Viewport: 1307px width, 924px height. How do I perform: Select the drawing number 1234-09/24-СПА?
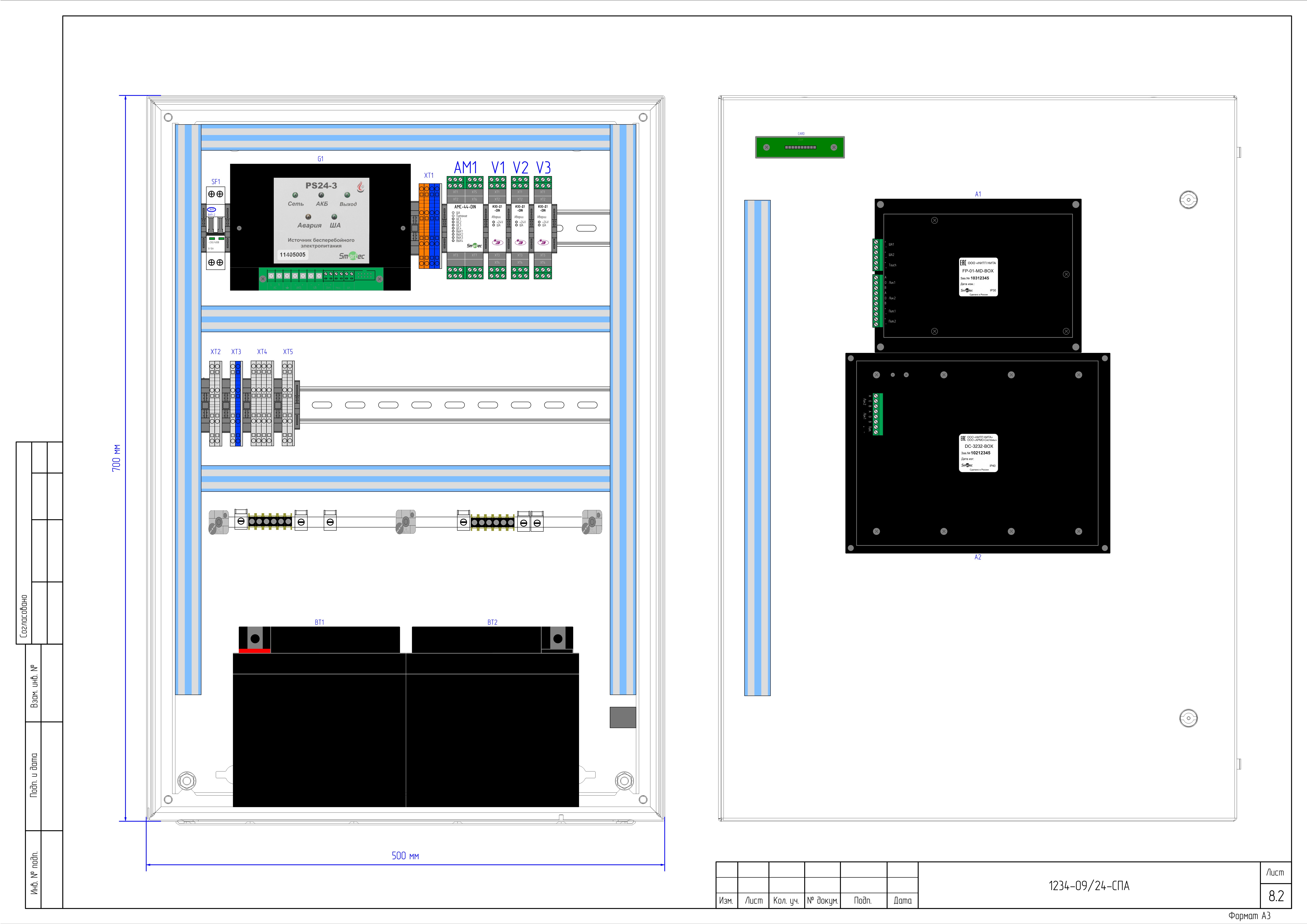tap(1089, 886)
